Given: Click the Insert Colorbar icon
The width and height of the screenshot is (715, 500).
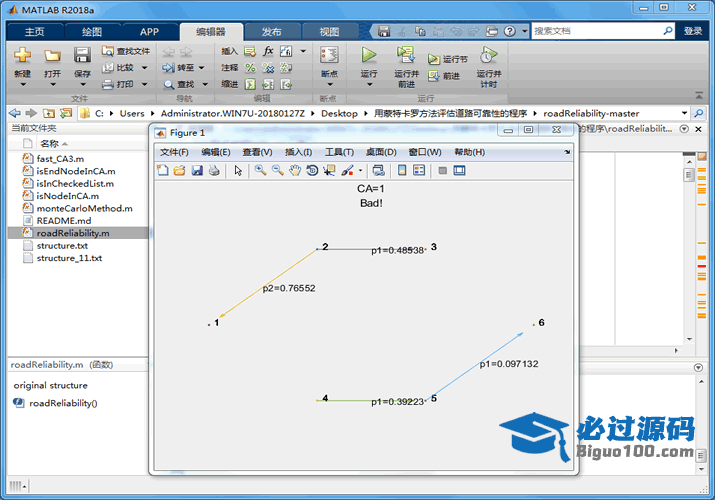Looking at the screenshot, I should point(402,170).
